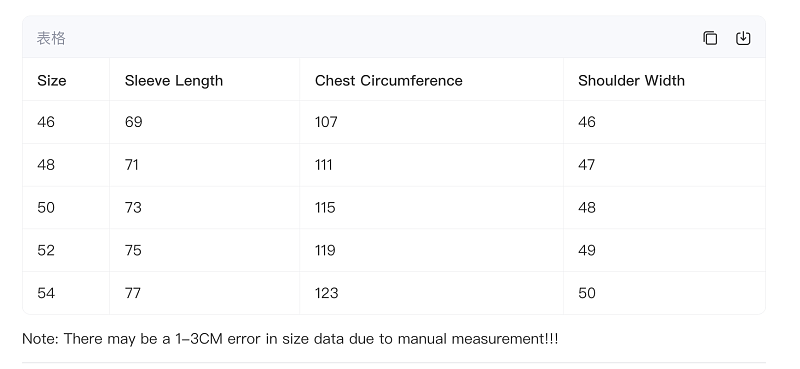This screenshot has width=800, height=369.
Task: Select the Sleeve Length column header
Action: [x=204, y=80]
